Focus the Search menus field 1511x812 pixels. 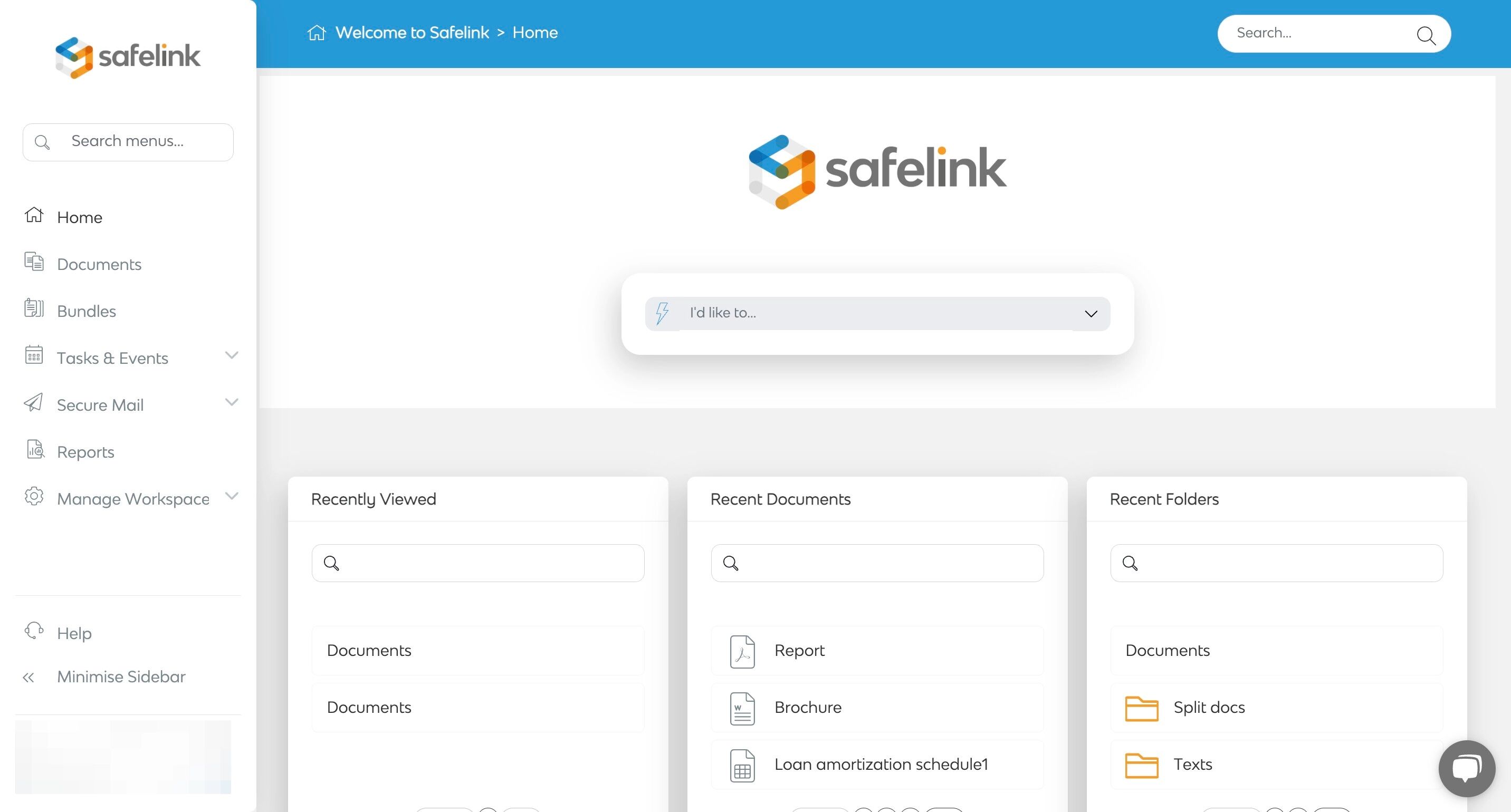(x=128, y=142)
